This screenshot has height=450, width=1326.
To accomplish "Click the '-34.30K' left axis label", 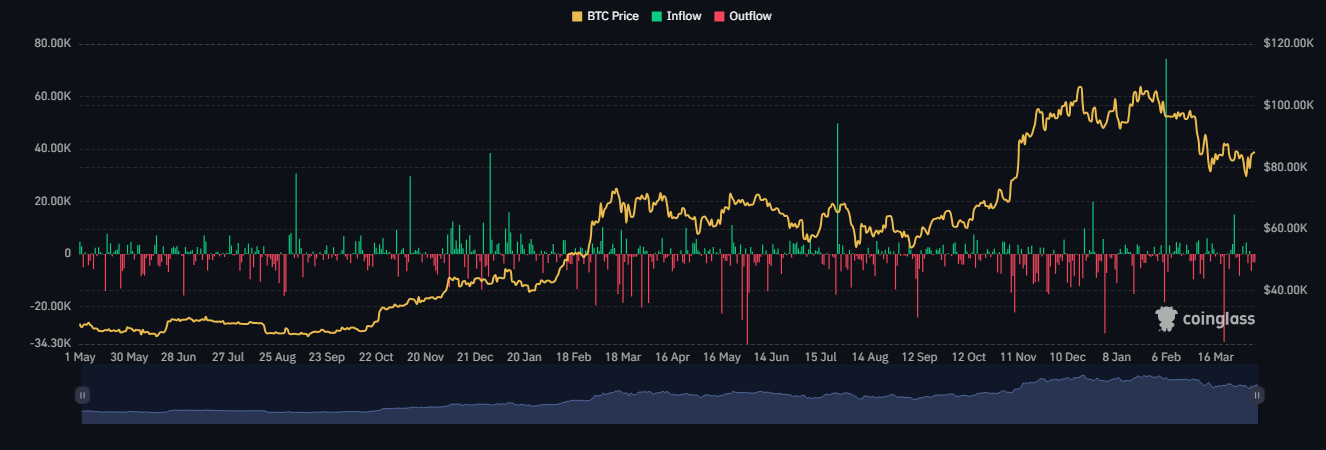I will point(50,344).
